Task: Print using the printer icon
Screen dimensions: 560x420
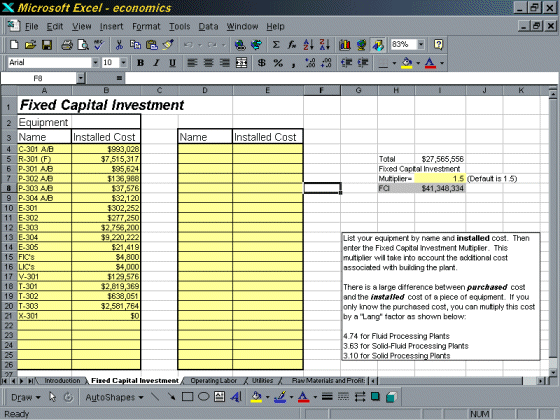Action: pyautogui.click(x=67, y=45)
